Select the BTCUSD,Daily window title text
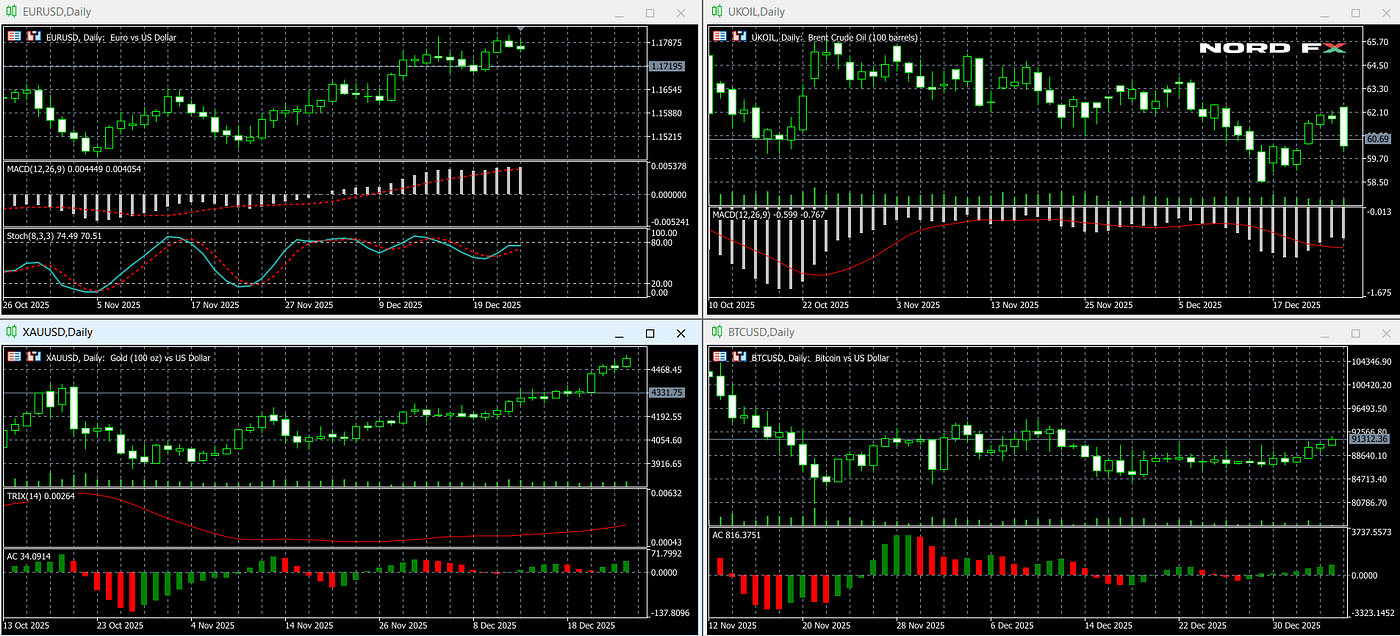The width and height of the screenshot is (1400, 636). (761, 332)
